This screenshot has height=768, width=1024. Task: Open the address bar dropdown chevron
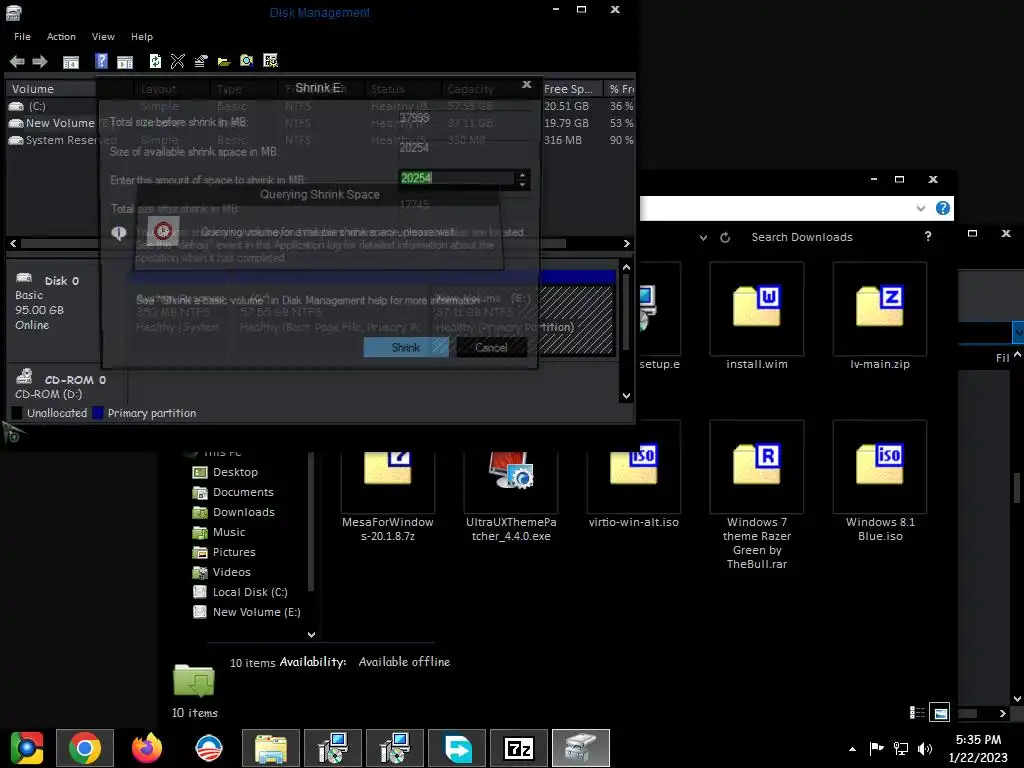(x=921, y=208)
